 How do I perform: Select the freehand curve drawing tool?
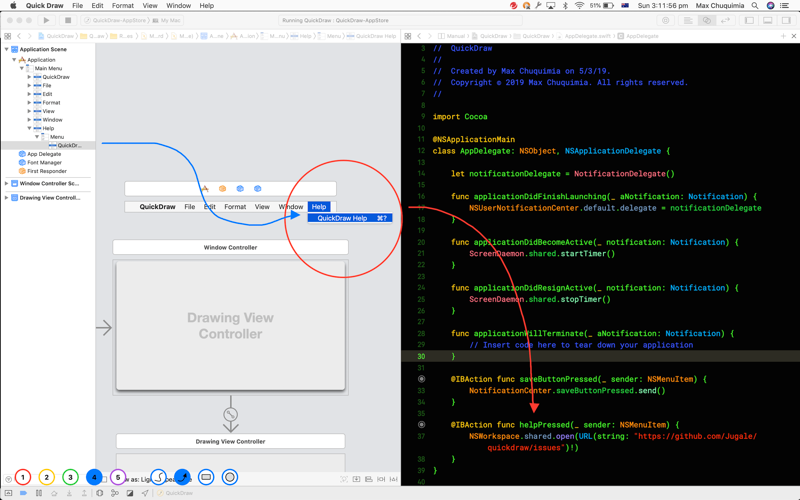coord(159,477)
